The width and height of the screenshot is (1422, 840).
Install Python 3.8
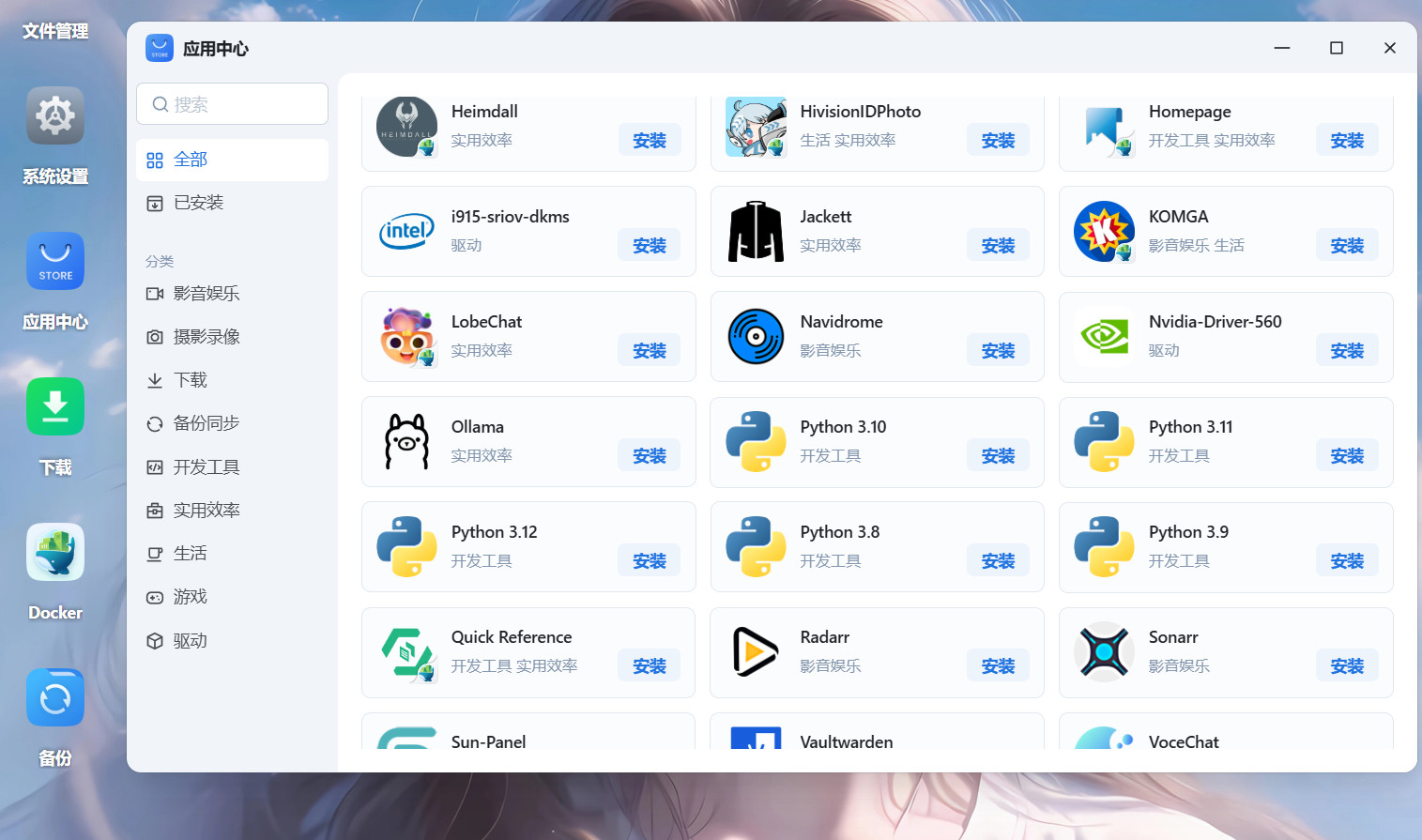click(999, 560)
